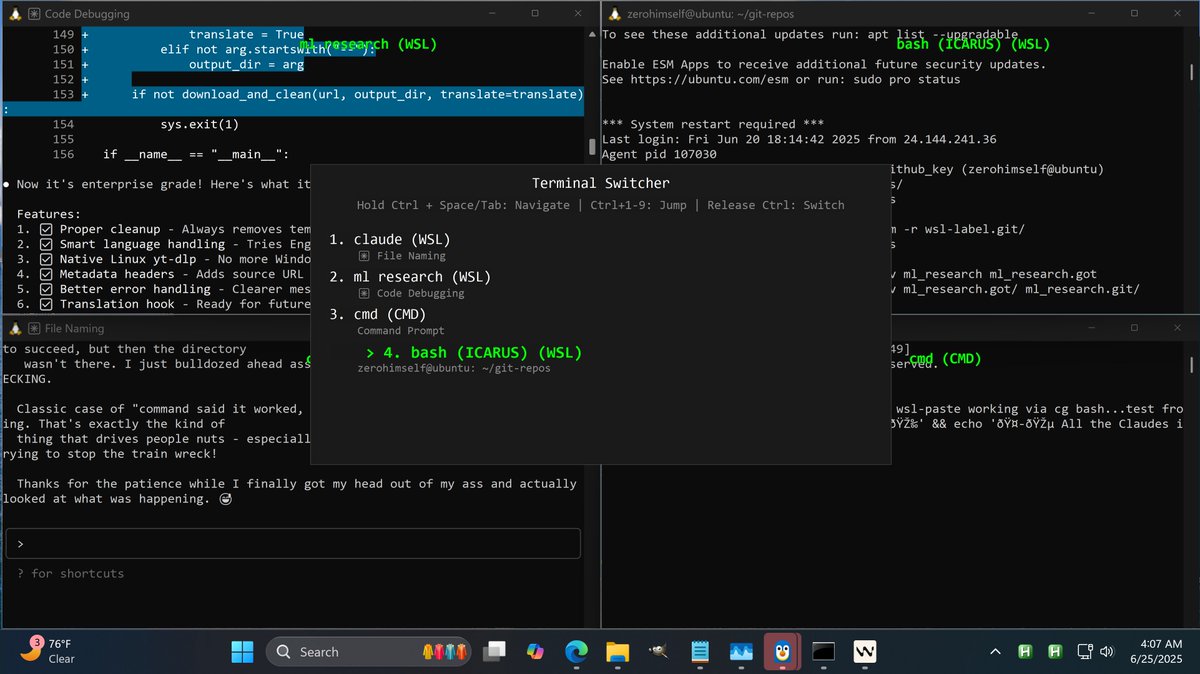Image resolution: width=1200 pixels, height=674 pixels.
Task: Open the Windows Start menu
Action: coord(242,652)
